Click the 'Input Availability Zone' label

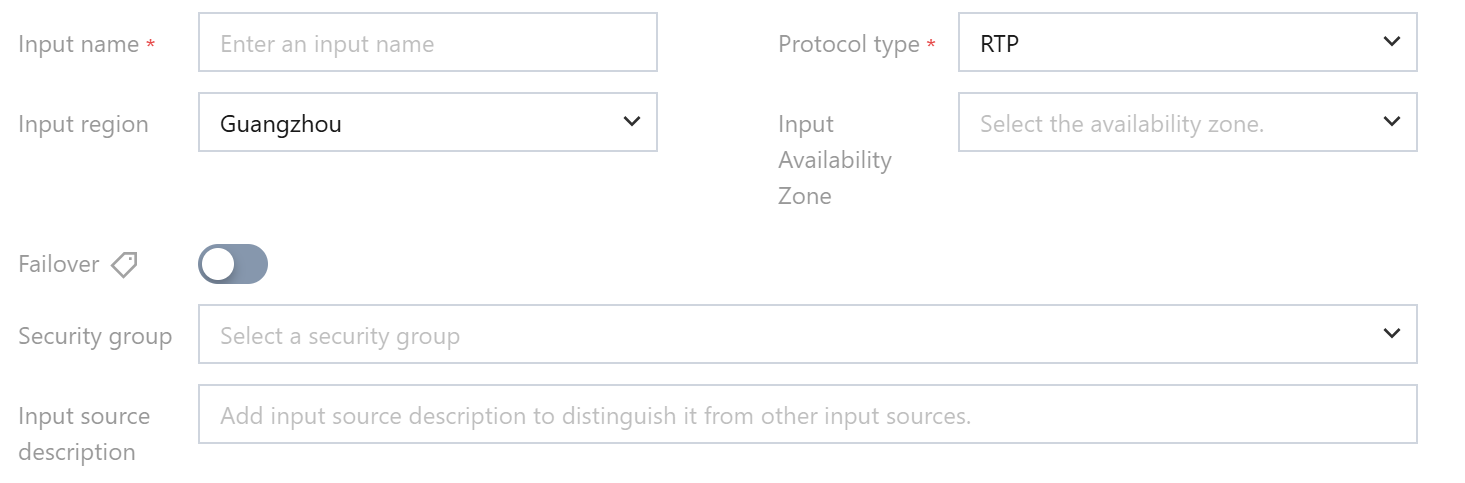coord(834,159)
